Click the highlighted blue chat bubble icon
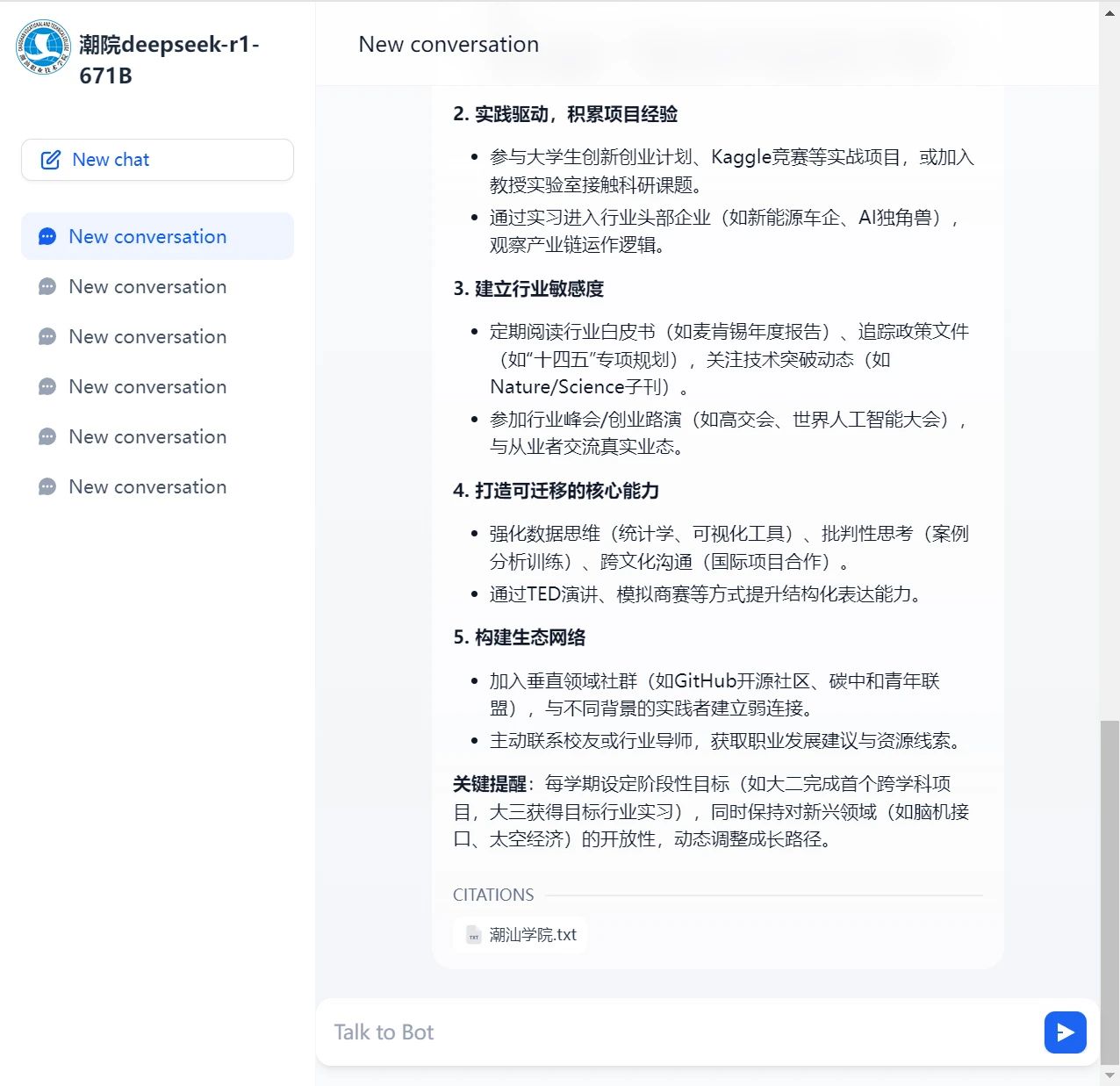This screenshot has height=1086, width=1120. click(x=47, y=237)
